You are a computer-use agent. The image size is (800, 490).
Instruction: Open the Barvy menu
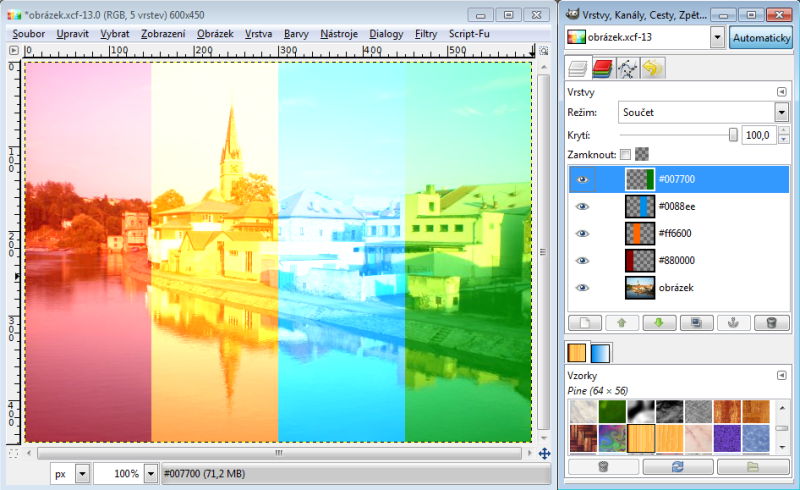coord(296,34)
